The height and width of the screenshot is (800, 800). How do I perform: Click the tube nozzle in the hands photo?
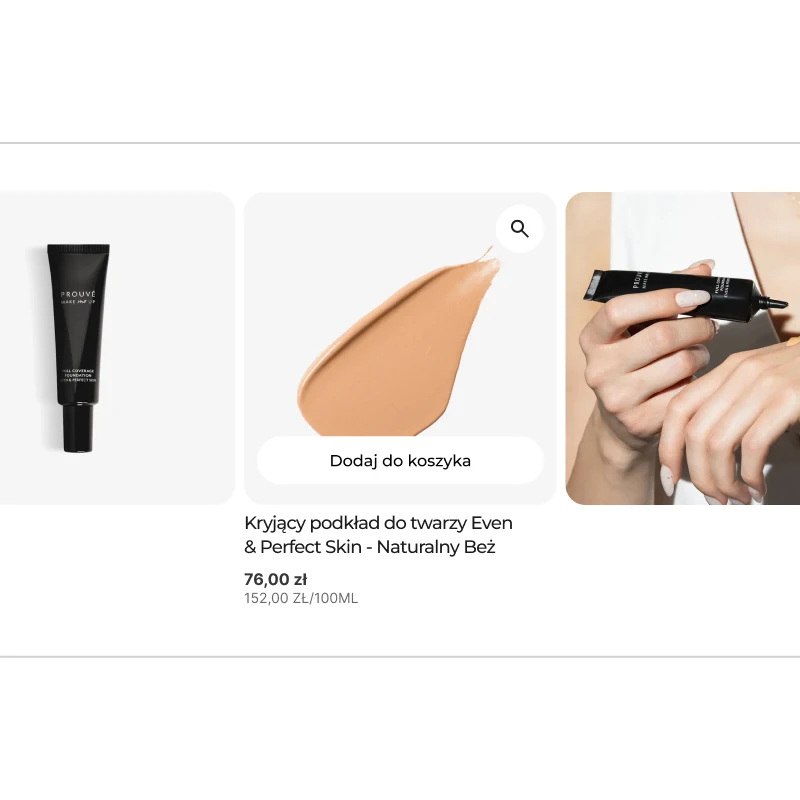point(775,302)
